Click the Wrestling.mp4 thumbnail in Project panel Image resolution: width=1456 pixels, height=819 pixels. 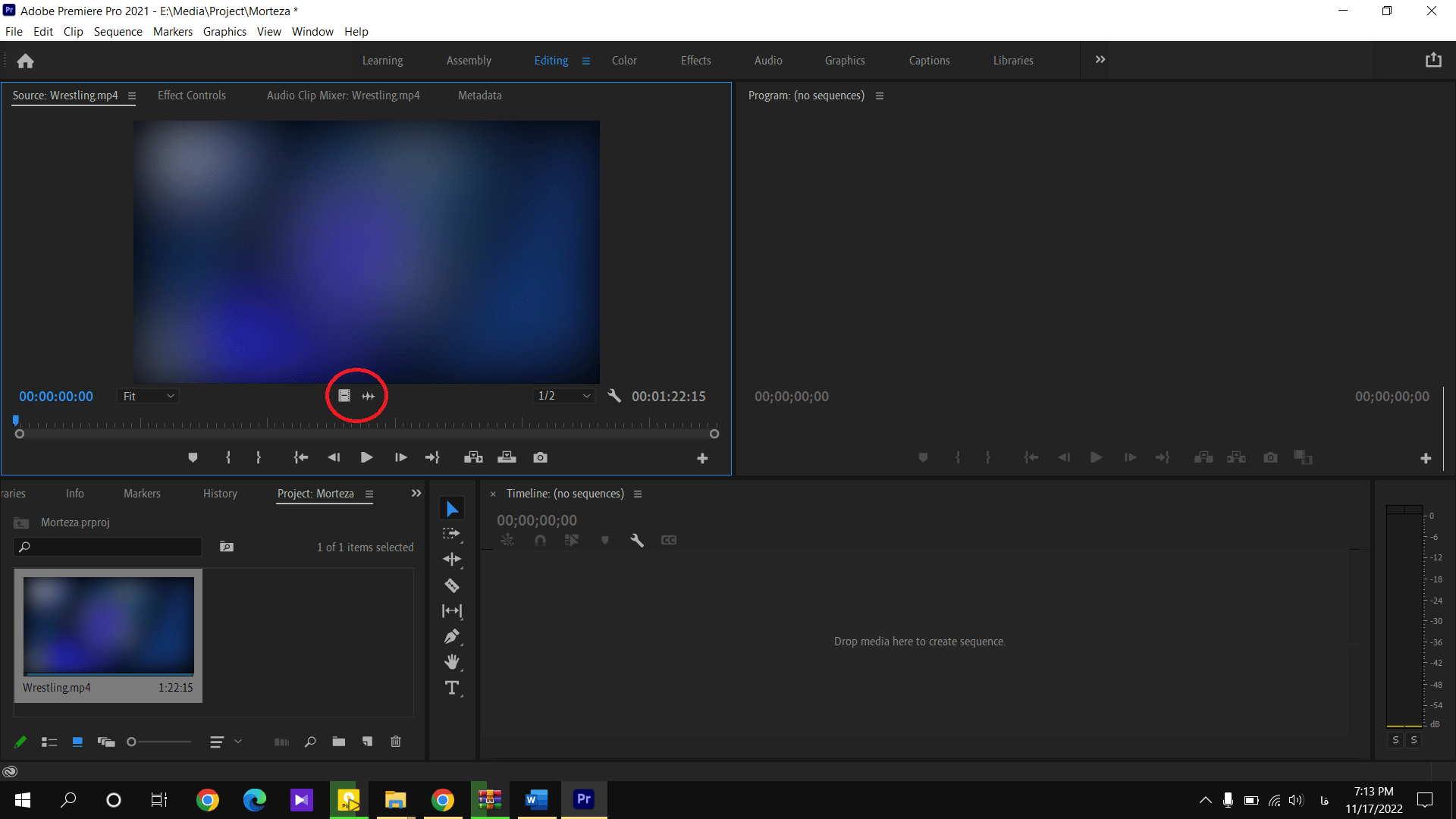coord(108,624)
